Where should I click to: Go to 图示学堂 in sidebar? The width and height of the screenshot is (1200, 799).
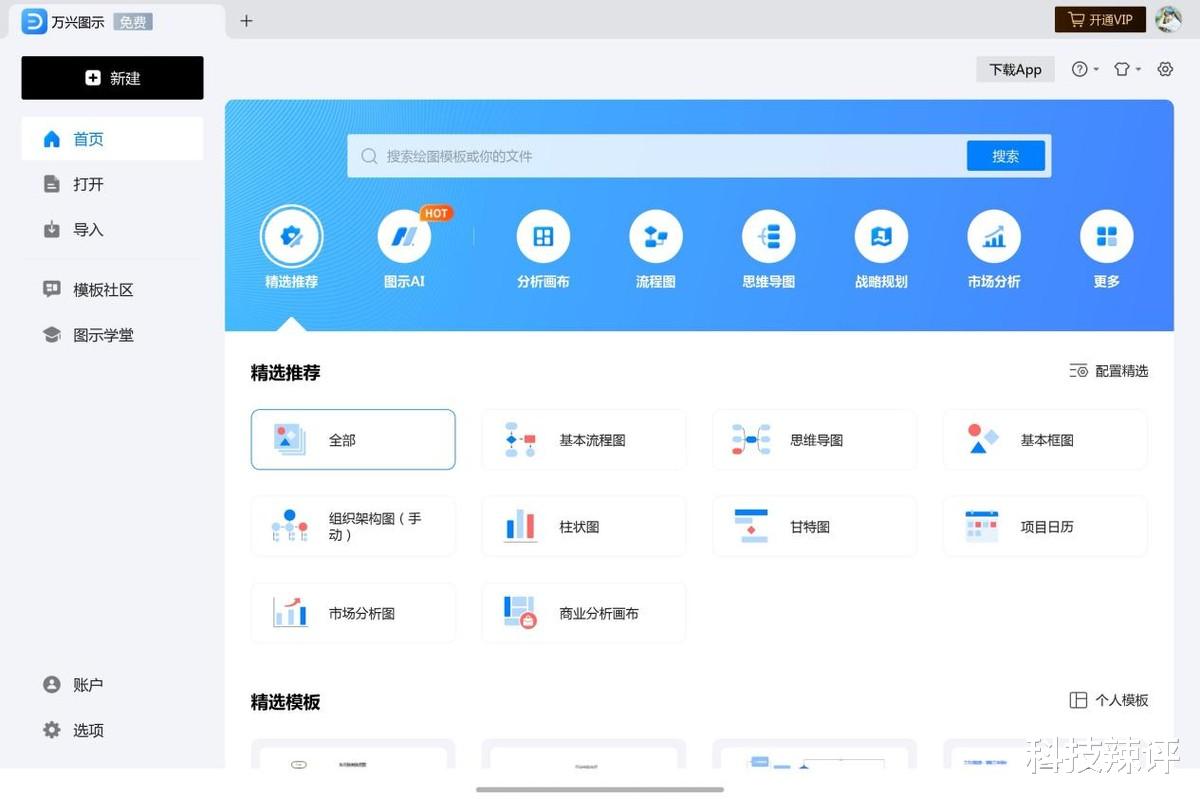112,335
